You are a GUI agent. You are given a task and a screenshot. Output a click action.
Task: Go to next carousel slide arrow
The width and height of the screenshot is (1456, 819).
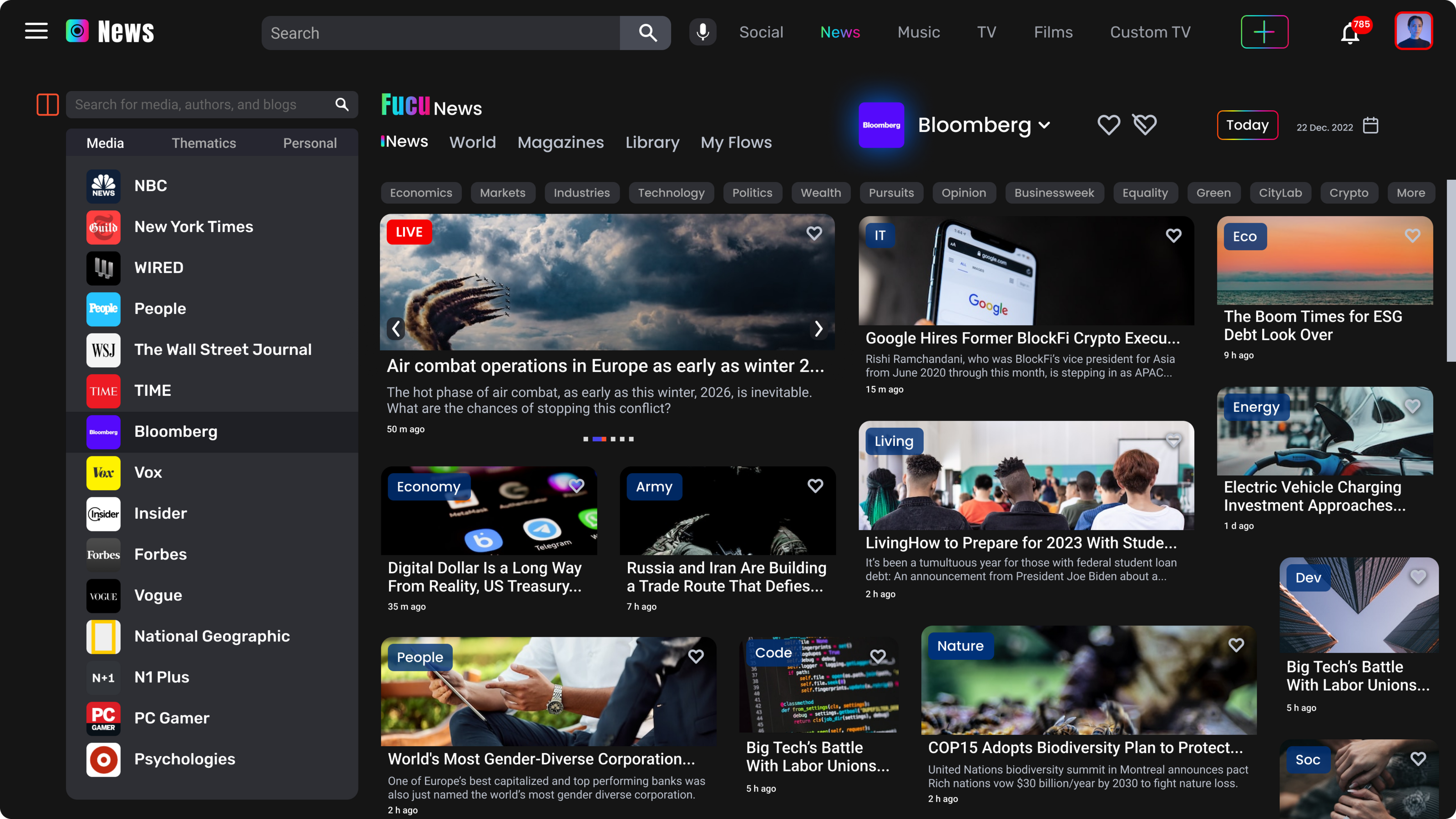coord(819,329)
